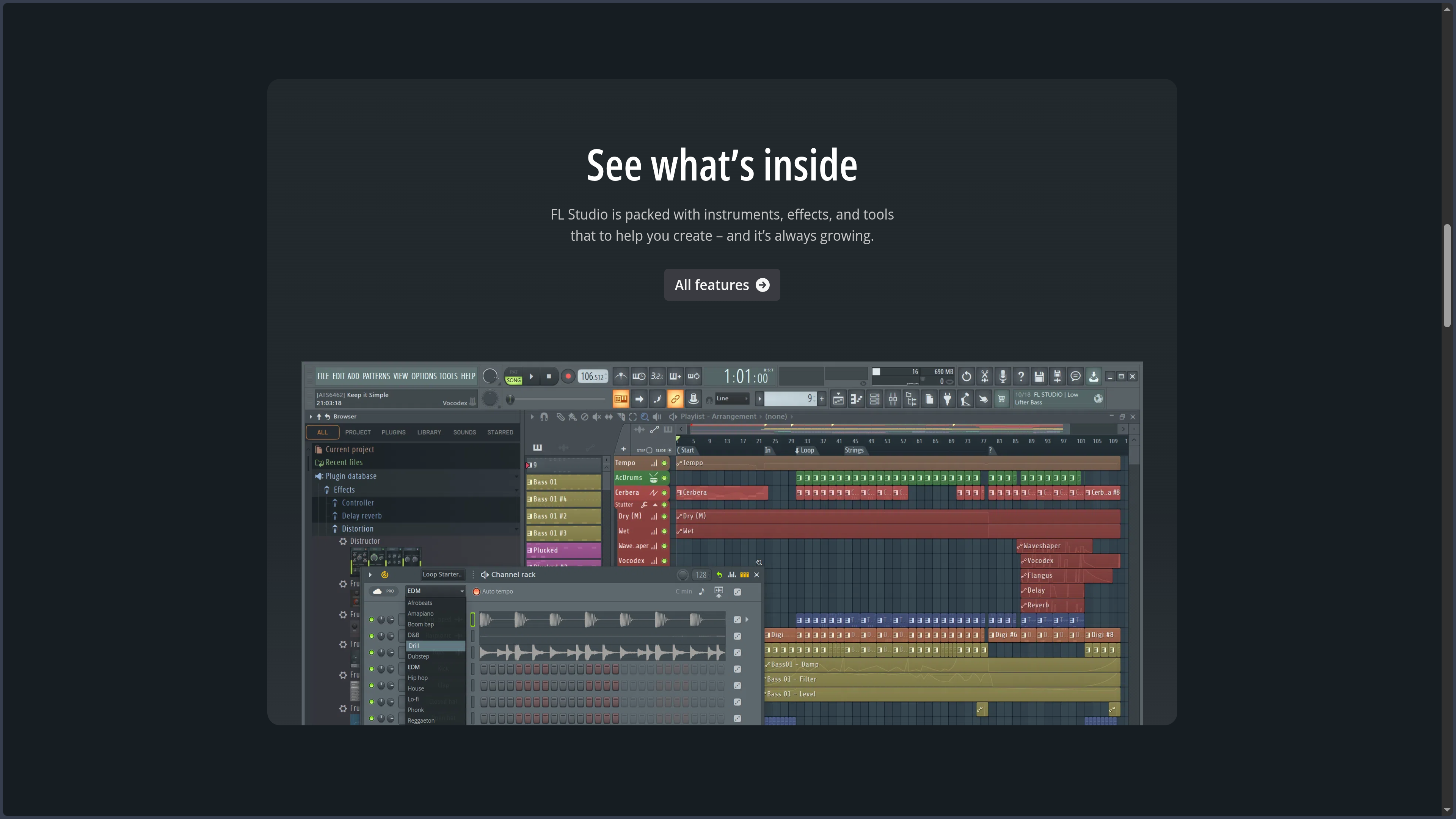This screenshot has width=1456, height=819.
Task: Open the EDM genre dropdown in the Channel rack
Action: coord(435,591)
